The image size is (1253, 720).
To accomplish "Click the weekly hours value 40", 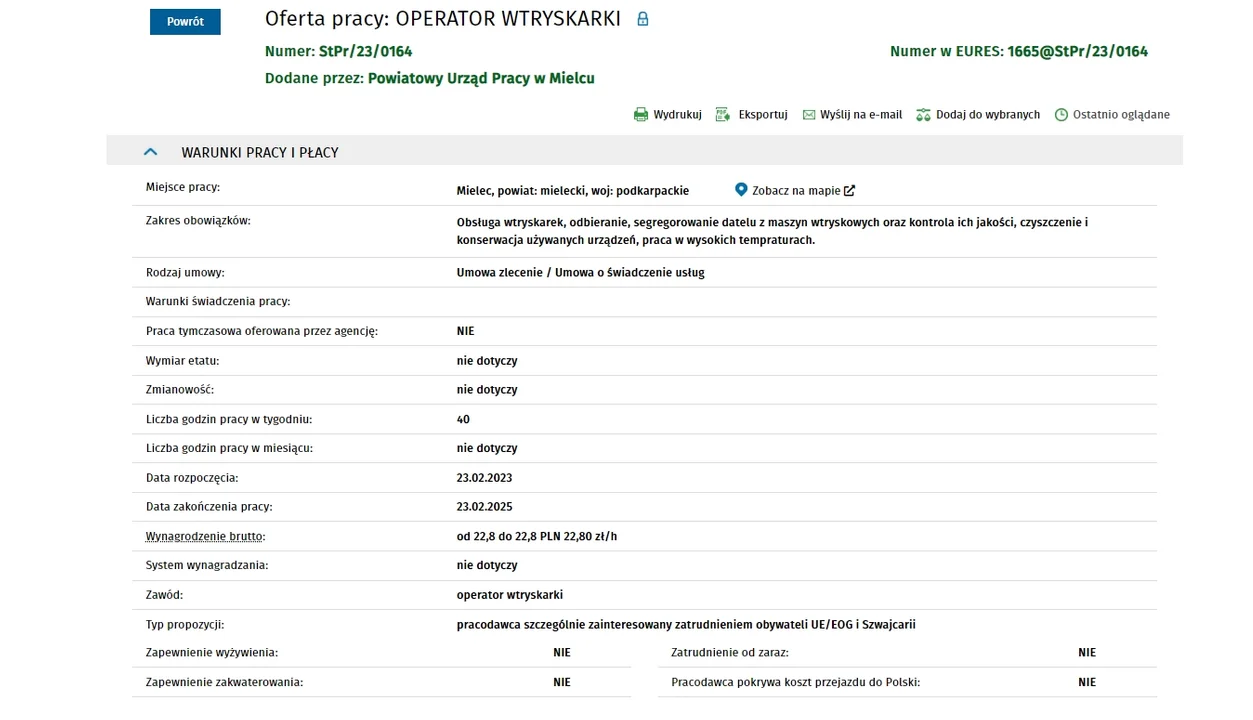I will tap(463, 420).
